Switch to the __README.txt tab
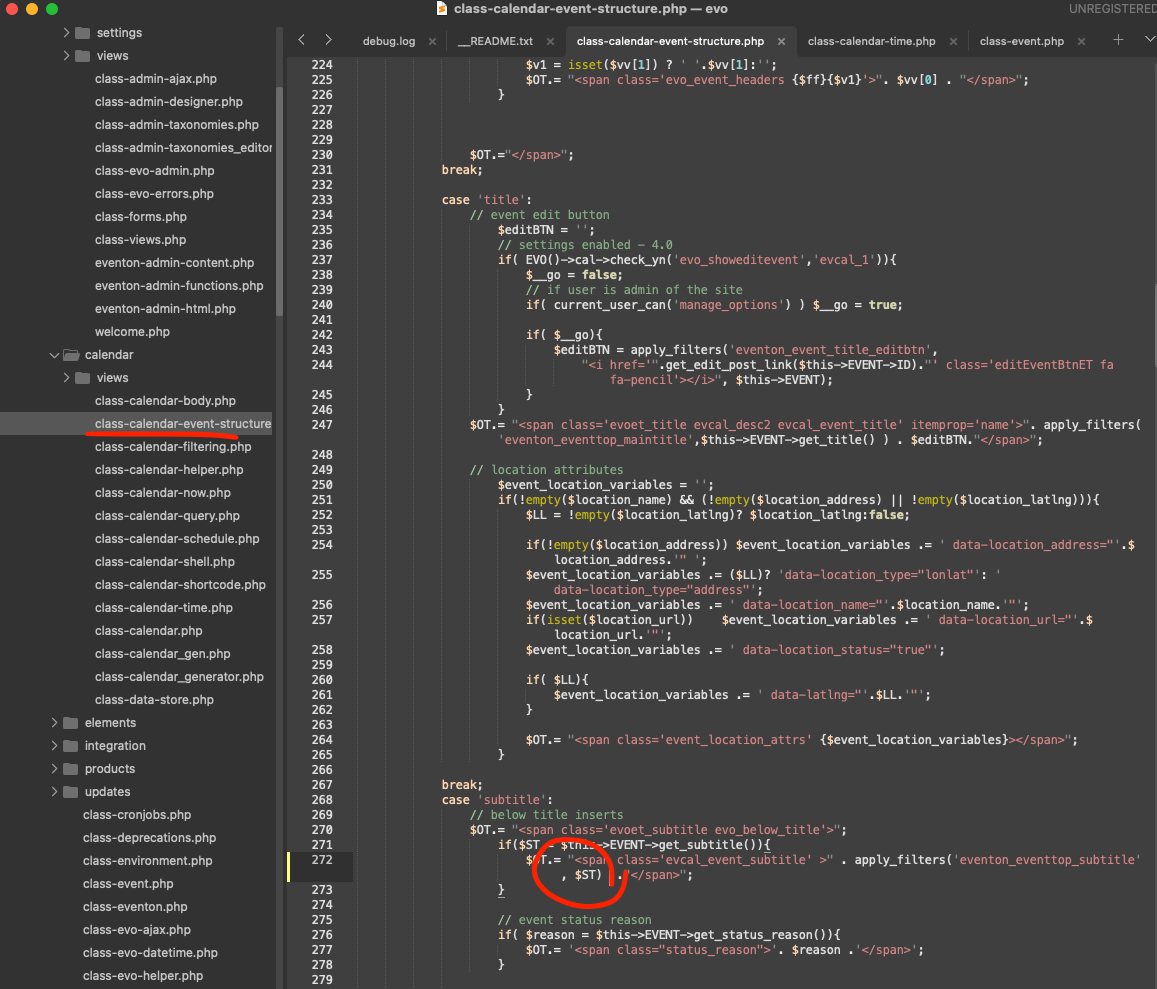 [x=495, y=41]
